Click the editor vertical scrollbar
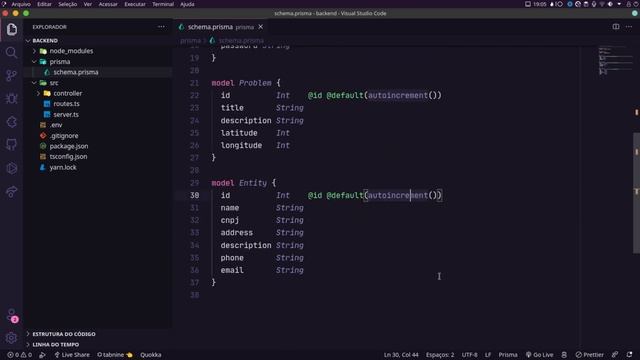The width and height of the screenshot is (640, 360). pyautogui.click(x=636, y=193)
